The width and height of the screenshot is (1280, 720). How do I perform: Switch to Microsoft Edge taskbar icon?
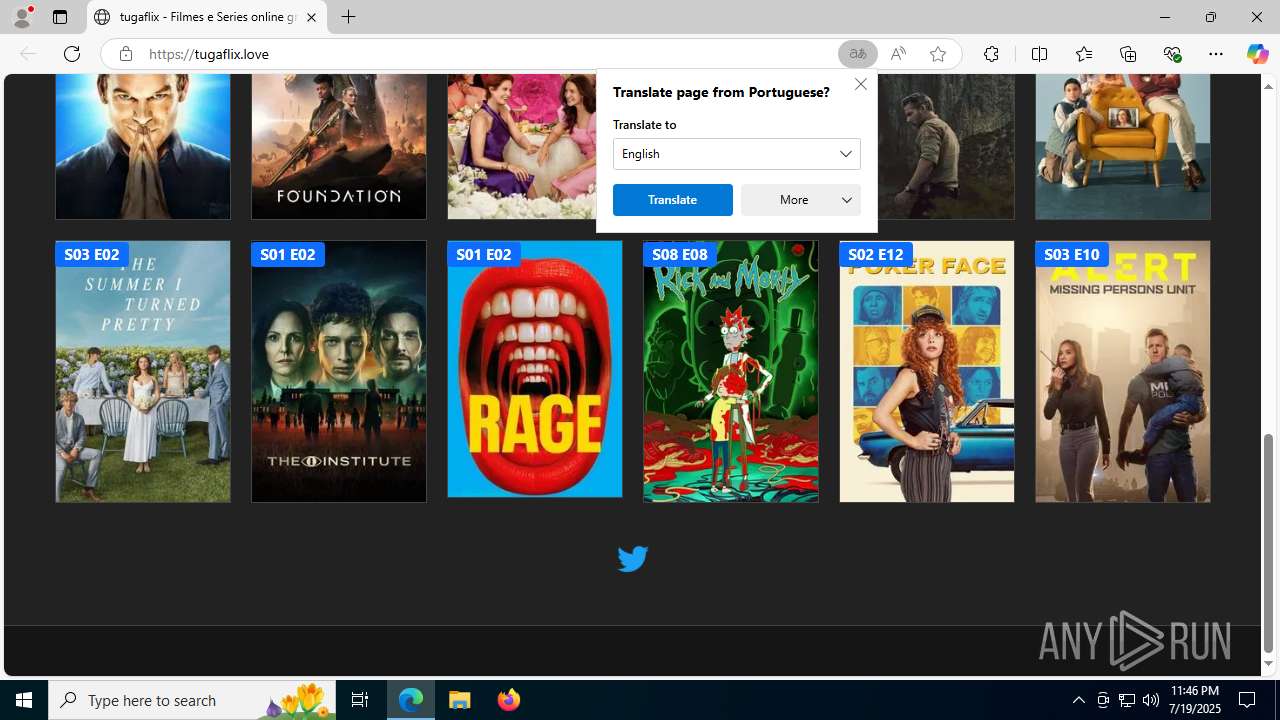tap(411, 700)
